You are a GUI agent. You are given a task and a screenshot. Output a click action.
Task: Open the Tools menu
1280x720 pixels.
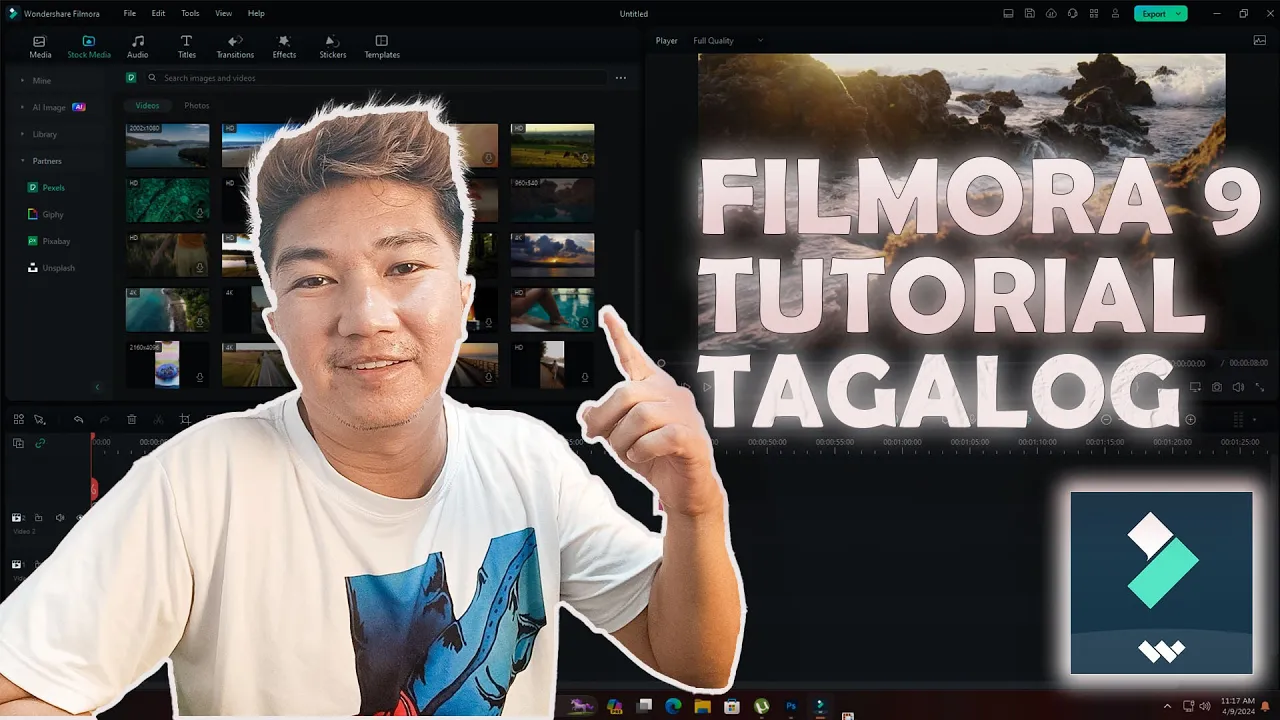tap(190, 13)
